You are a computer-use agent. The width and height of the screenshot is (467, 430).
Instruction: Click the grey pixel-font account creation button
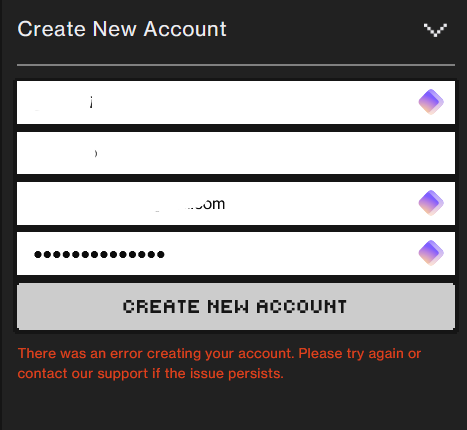click(x=236, y=307)
